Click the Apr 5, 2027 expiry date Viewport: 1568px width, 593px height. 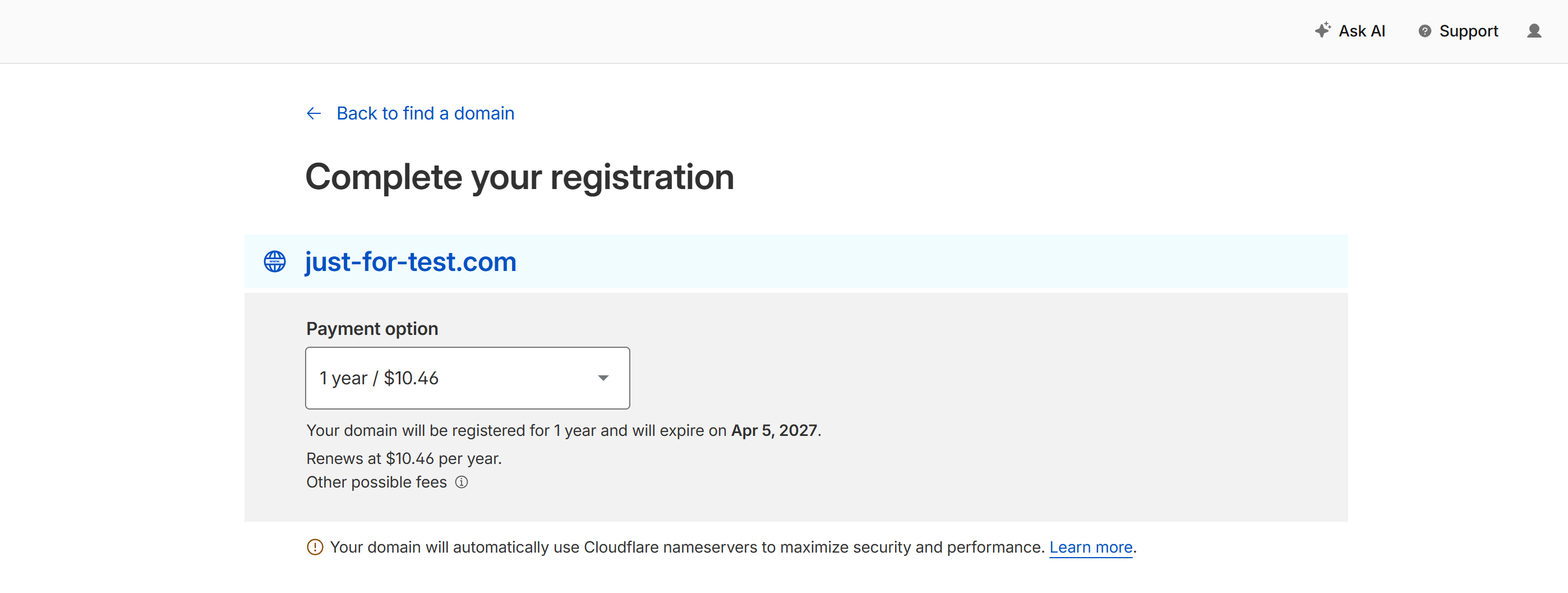(x=774, y=430)
